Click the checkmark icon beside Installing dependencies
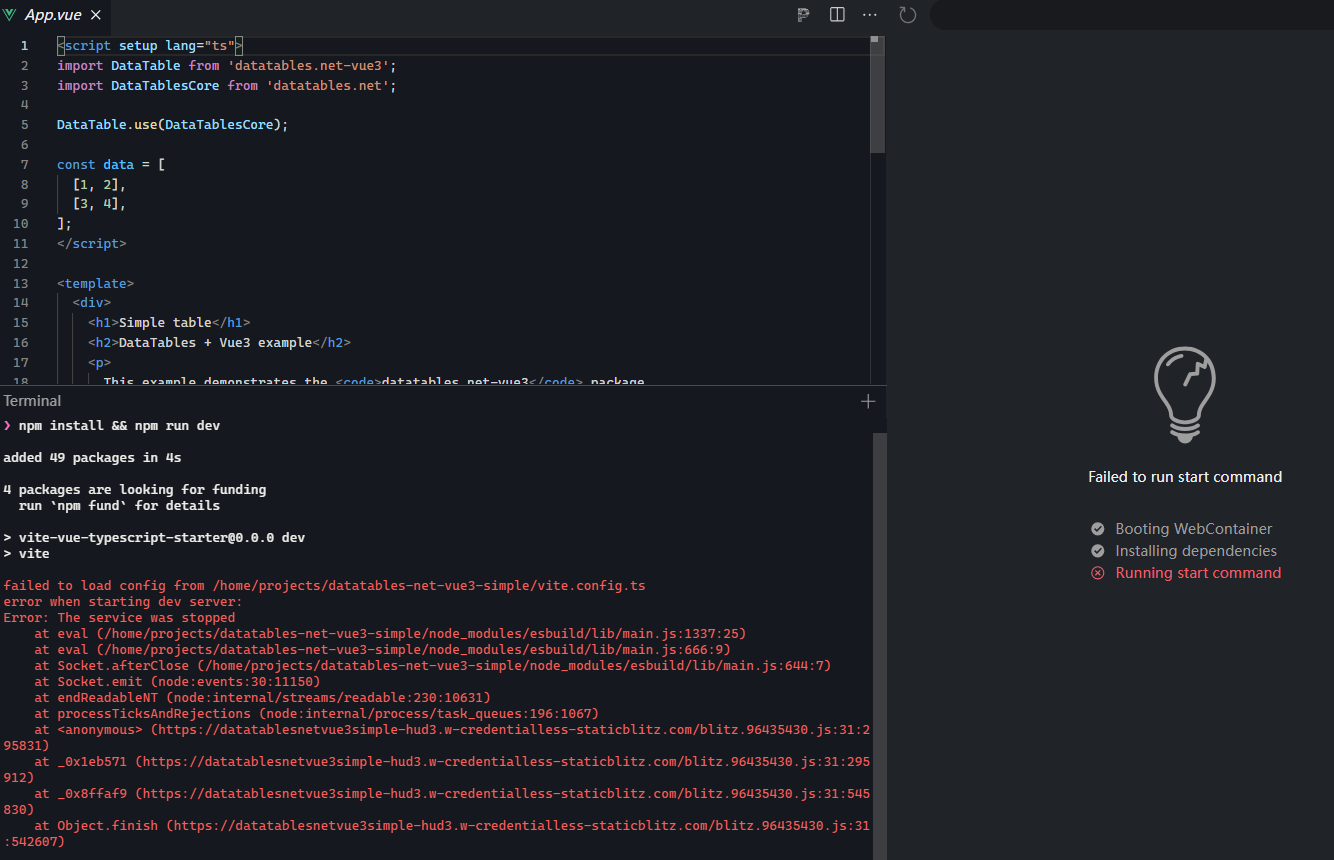Viewport: 1334px width, 860px height. [x=1098, y=551]
